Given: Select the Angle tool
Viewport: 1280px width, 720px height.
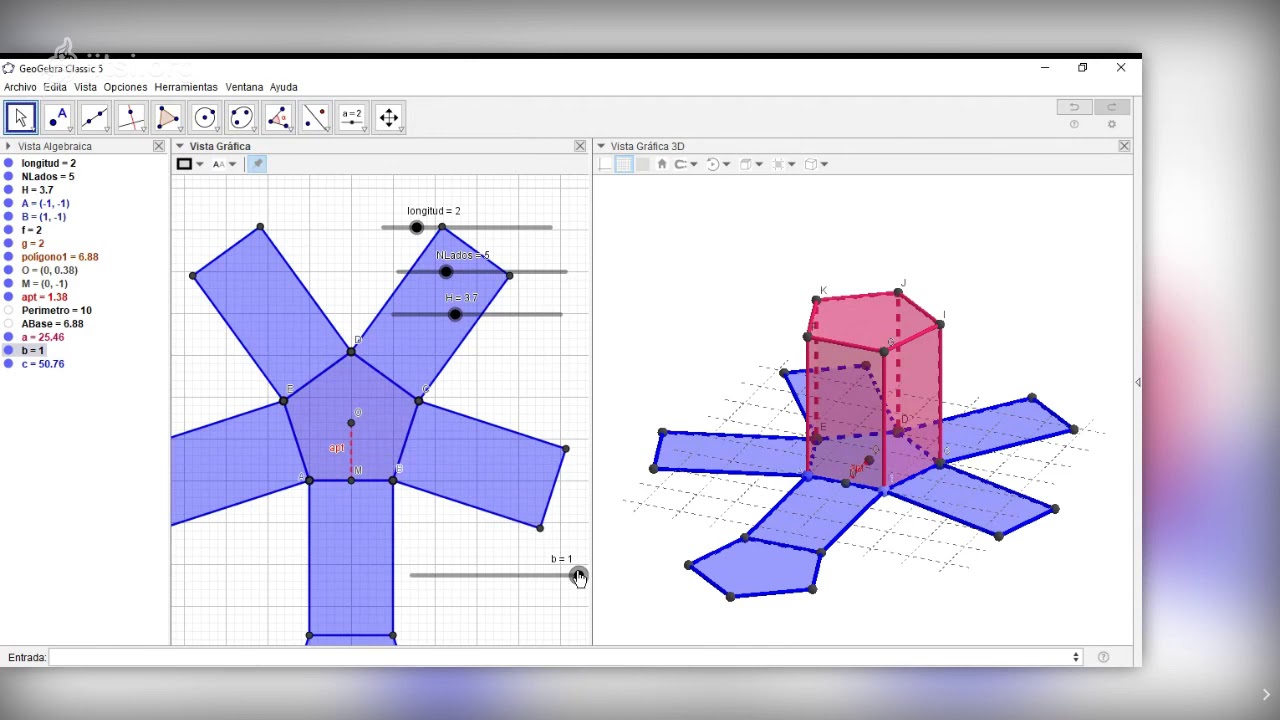Looking at the screenshot, I should coord(279,118).
